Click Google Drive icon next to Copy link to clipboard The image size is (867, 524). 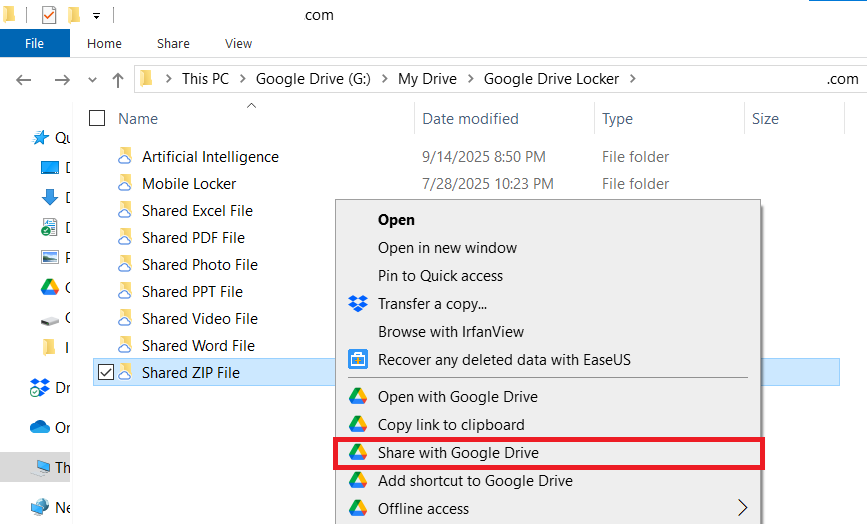pyautogui.click(x=358, y=425)
